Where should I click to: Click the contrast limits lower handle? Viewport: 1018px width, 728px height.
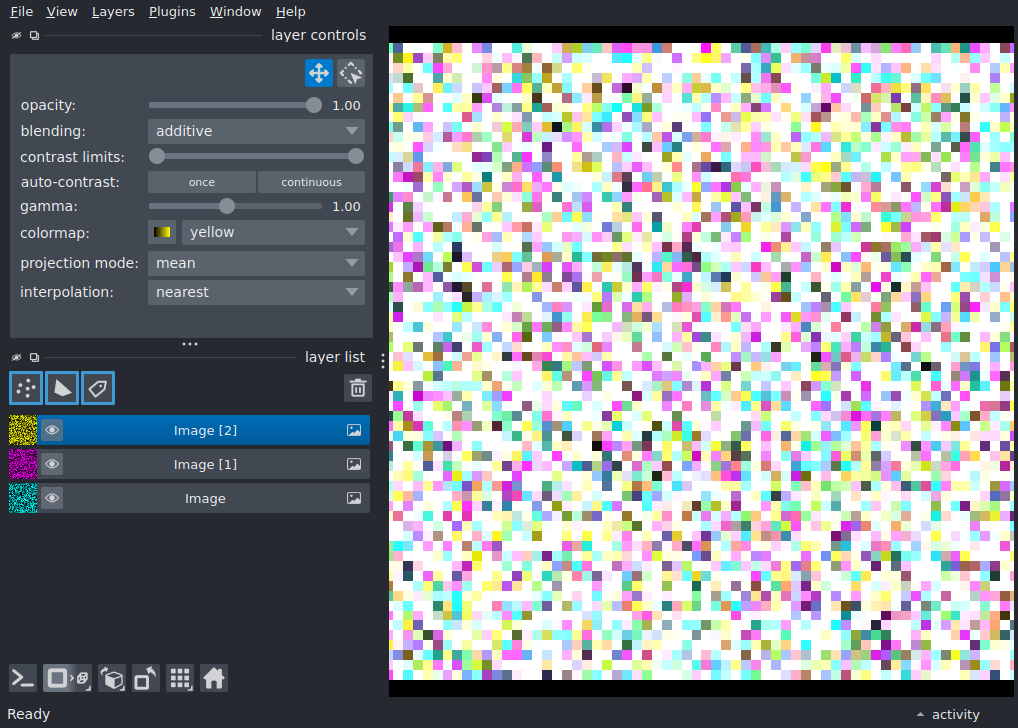156,156
